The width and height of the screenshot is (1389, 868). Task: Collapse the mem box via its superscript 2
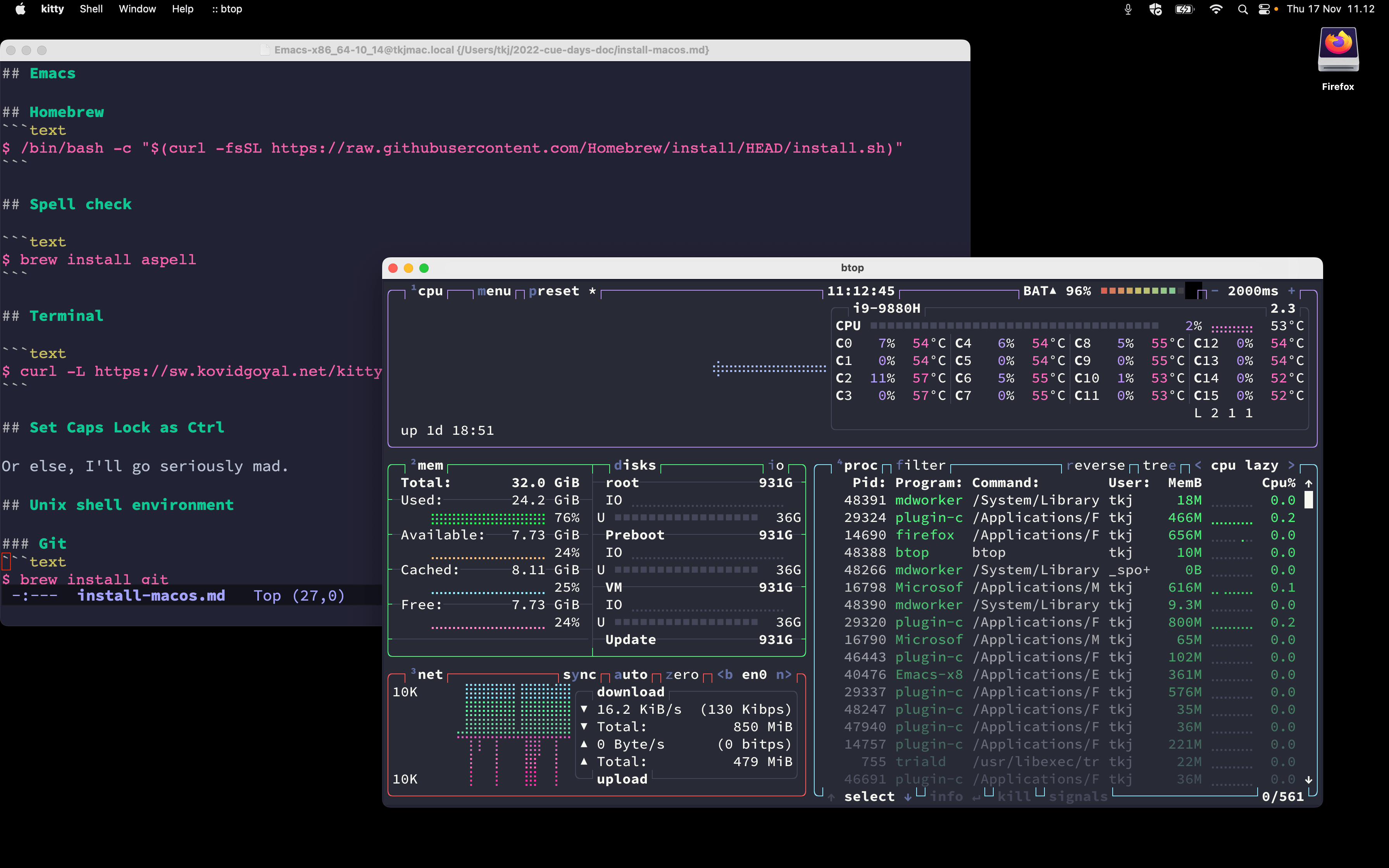[414, 462]
